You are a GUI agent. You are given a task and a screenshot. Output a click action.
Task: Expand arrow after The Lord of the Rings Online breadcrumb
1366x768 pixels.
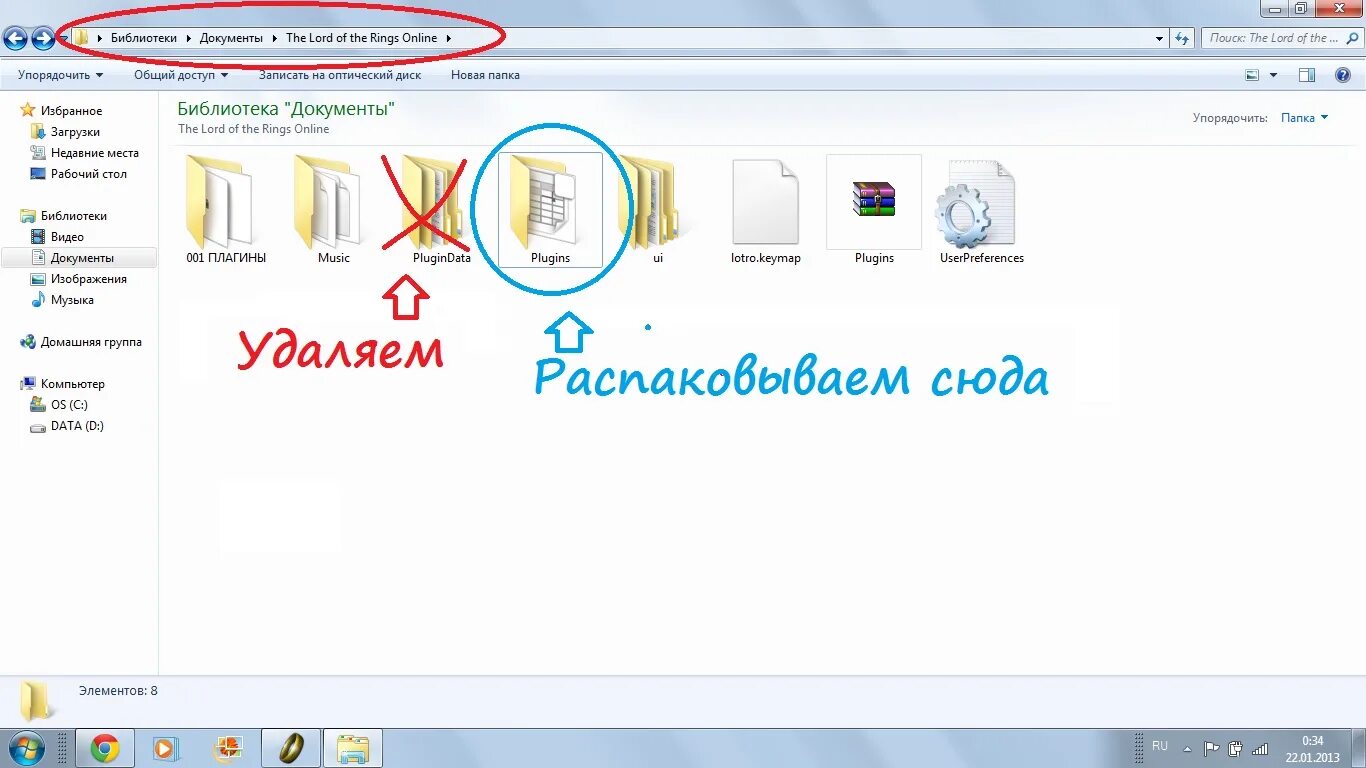[448, 38]
